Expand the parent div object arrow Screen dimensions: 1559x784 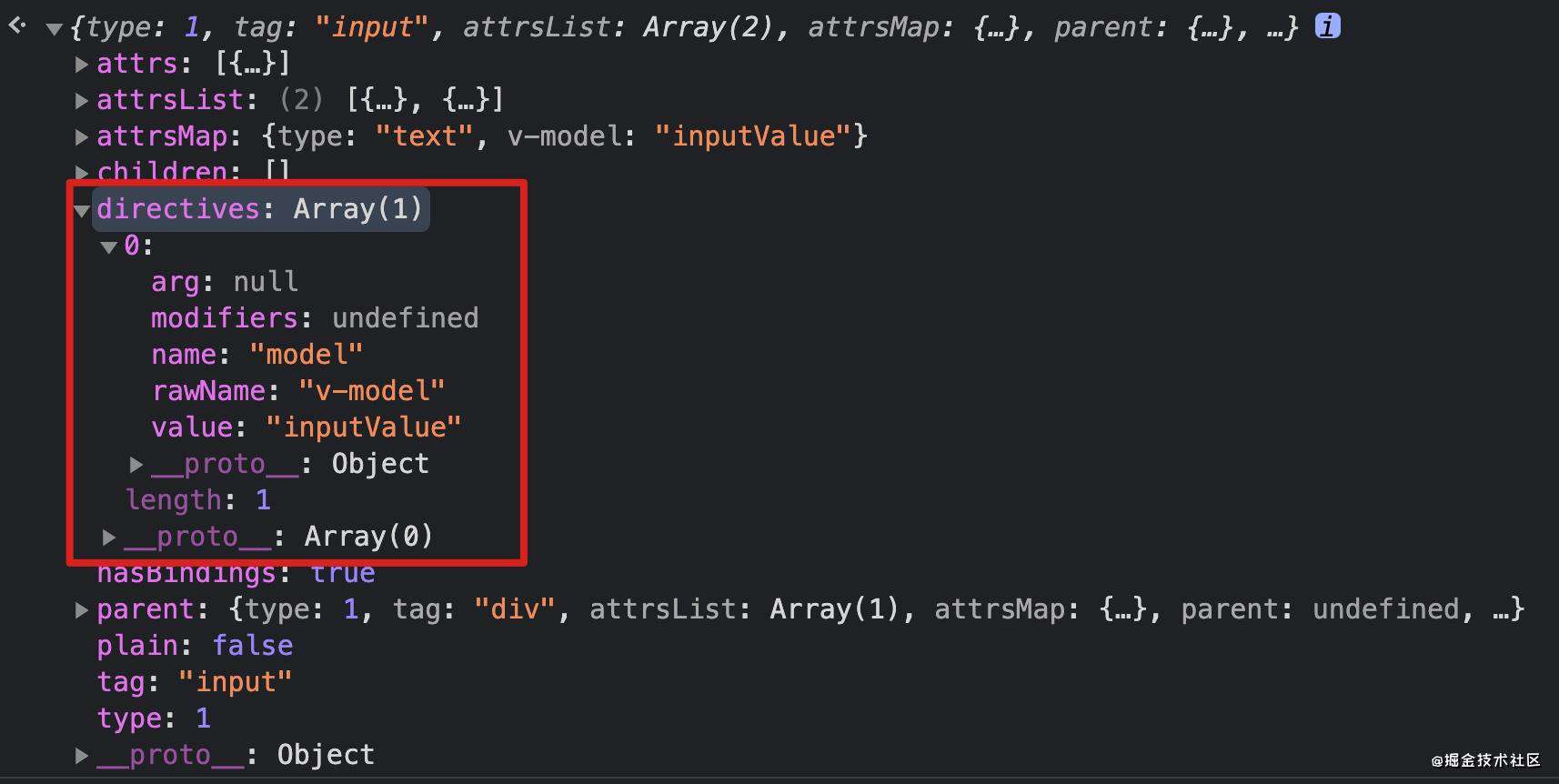(x=81, y=609)
